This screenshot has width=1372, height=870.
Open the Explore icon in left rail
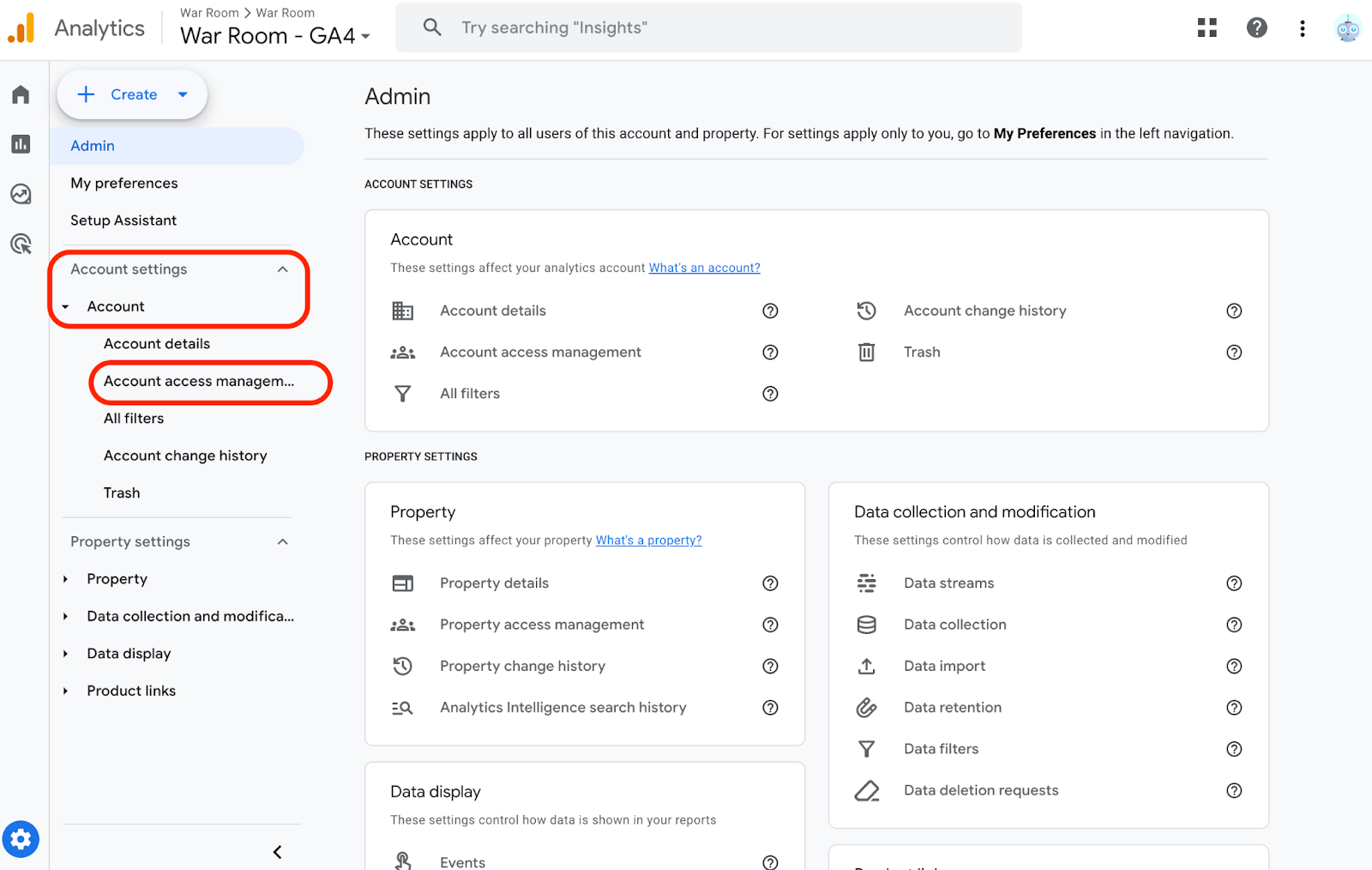coord(21,194)
